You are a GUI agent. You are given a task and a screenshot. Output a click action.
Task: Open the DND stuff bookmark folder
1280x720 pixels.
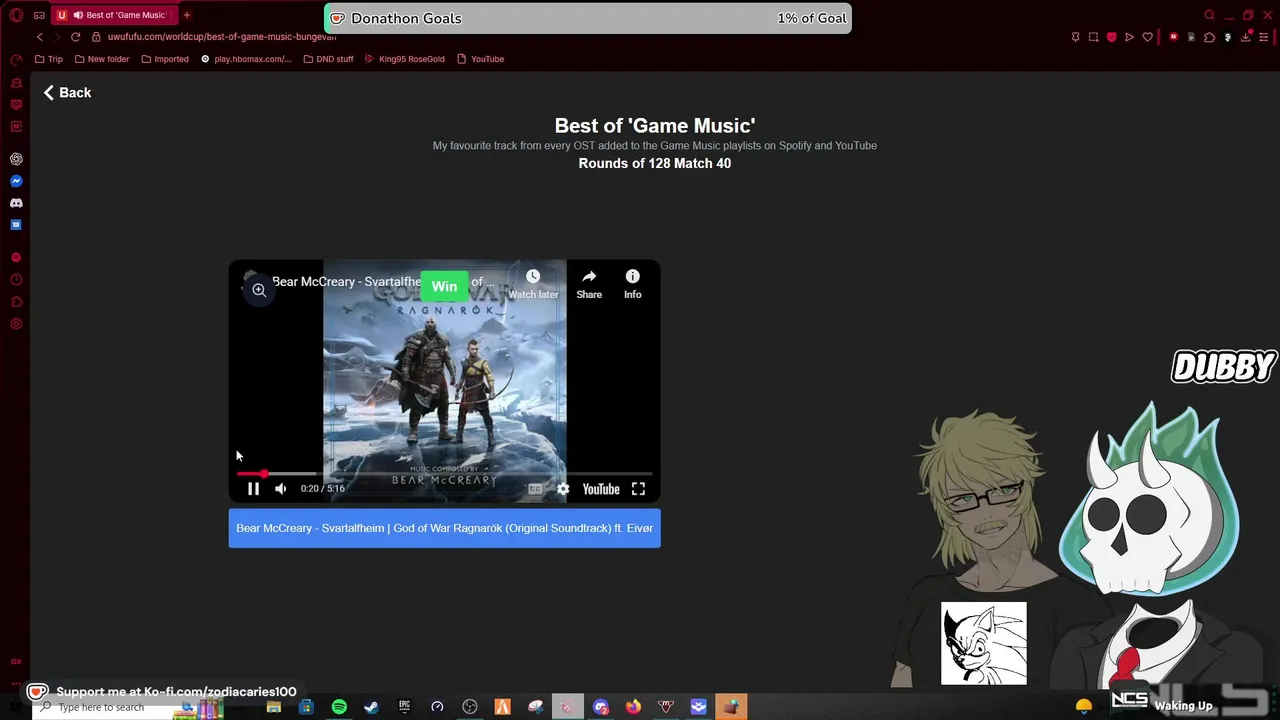(328, 59)
